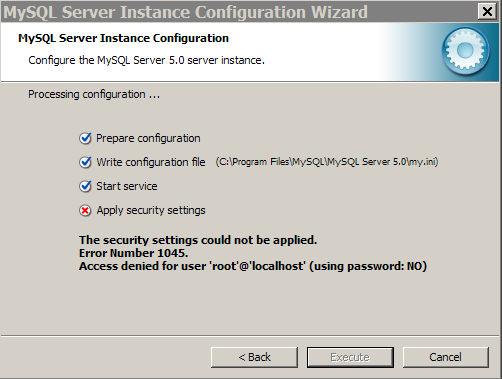Click the Write configuration file checkmark icon

(85, 162)
